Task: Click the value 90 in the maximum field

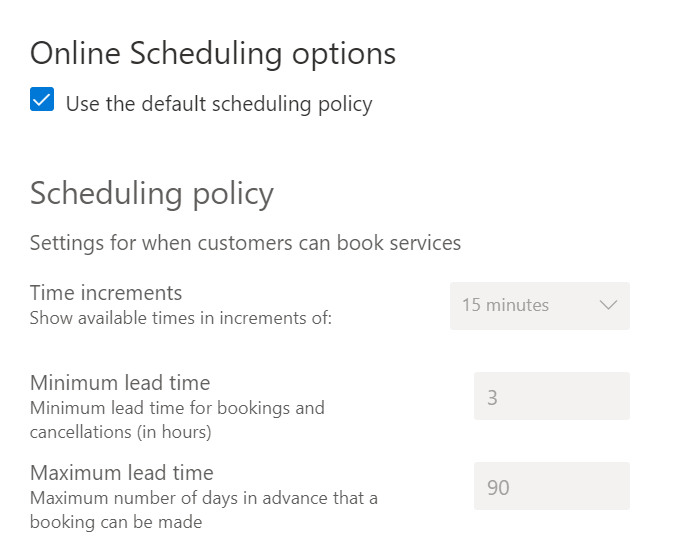Action: 497,487
